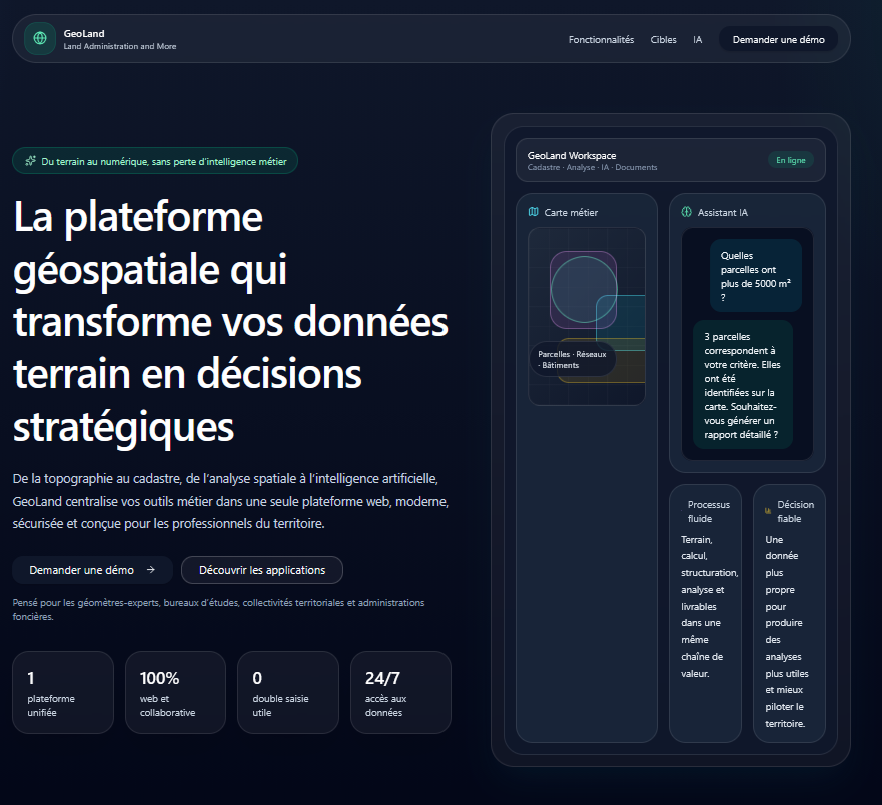Image resolution: width=882 pixels, height=805 pixels.
Task: Click 'Cadastre · Analyse · IA · Documents' subtitle
Action: [592, 168]
